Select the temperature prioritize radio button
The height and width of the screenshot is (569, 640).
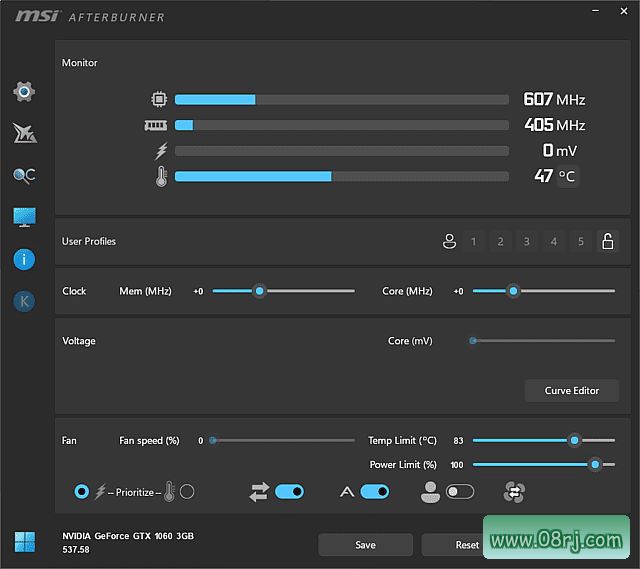pyautogui.click(x=187, y=492)
